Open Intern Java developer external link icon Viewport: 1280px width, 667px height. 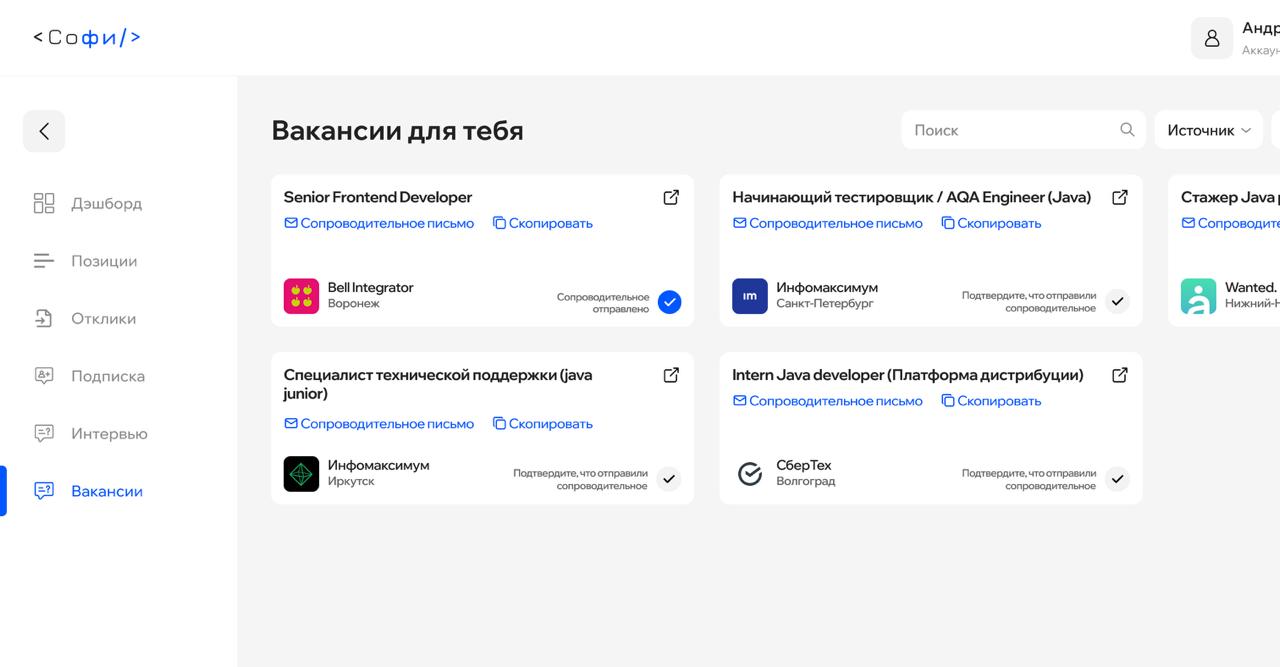coord(1120,375)
